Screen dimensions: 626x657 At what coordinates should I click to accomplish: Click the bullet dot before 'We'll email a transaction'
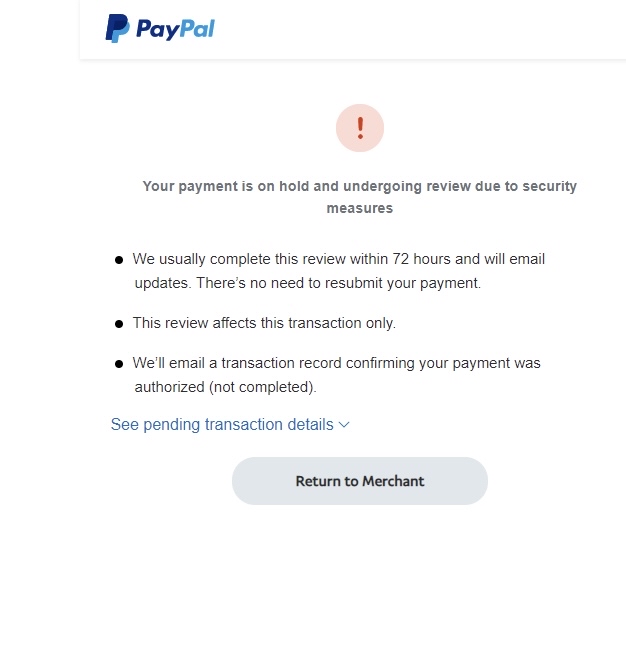[x=119, y=364]
